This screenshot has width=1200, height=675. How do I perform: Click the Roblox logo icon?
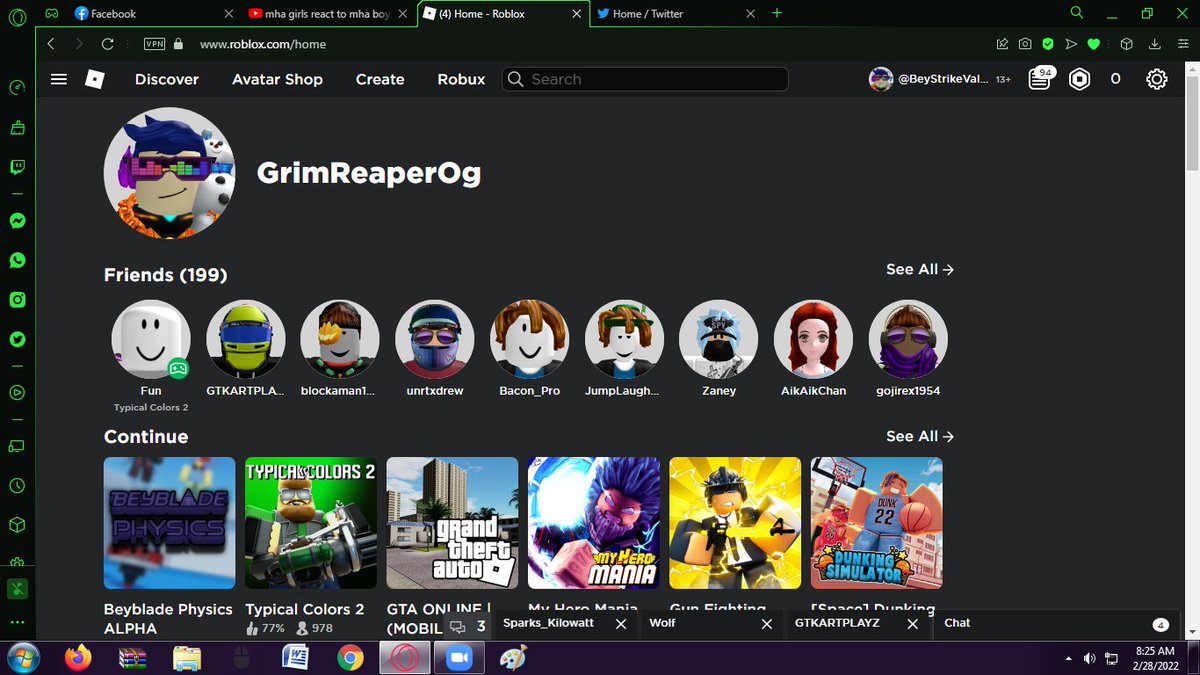94,79
